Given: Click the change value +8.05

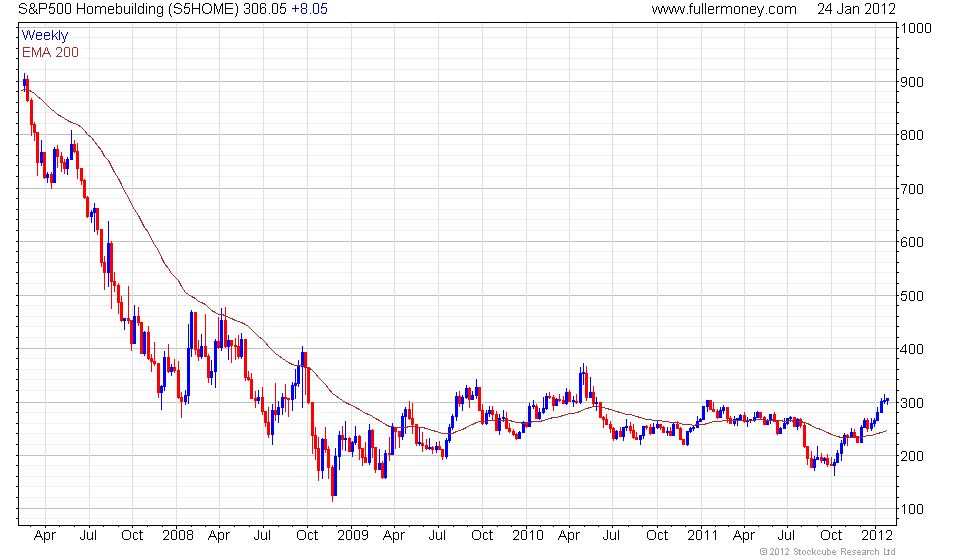Looking at the screenshot, I should 309,9.
